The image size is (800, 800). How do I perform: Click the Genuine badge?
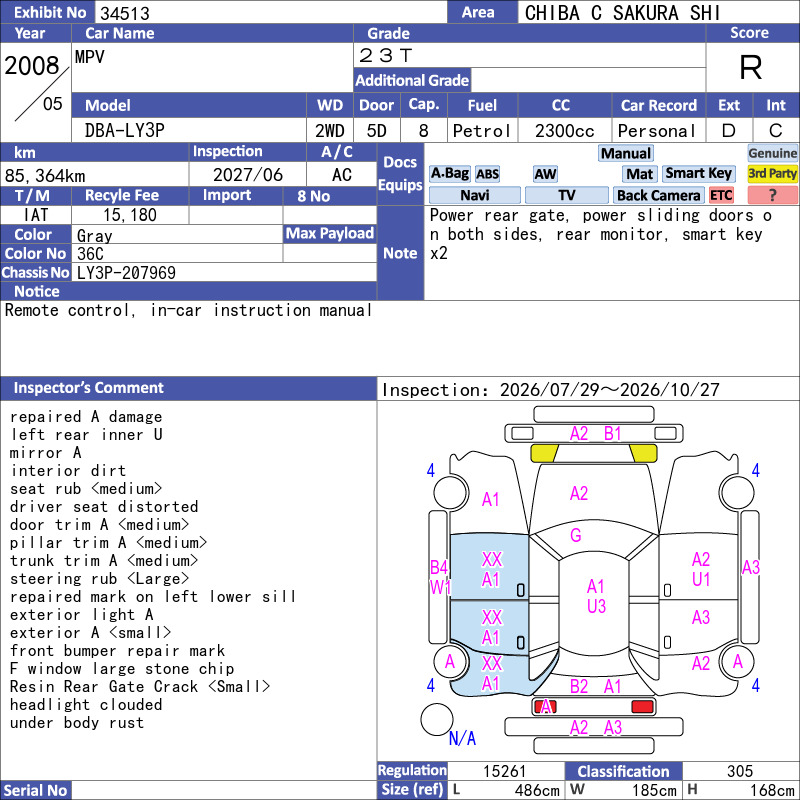772,153
